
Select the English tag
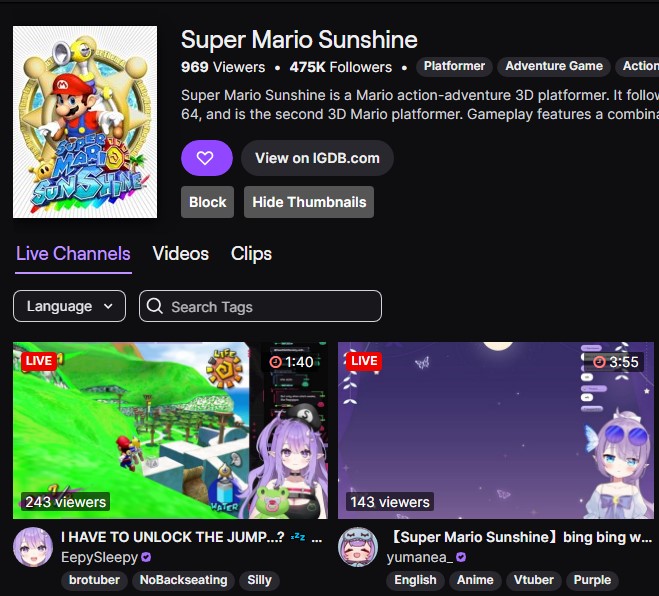[x=415, y=580]
